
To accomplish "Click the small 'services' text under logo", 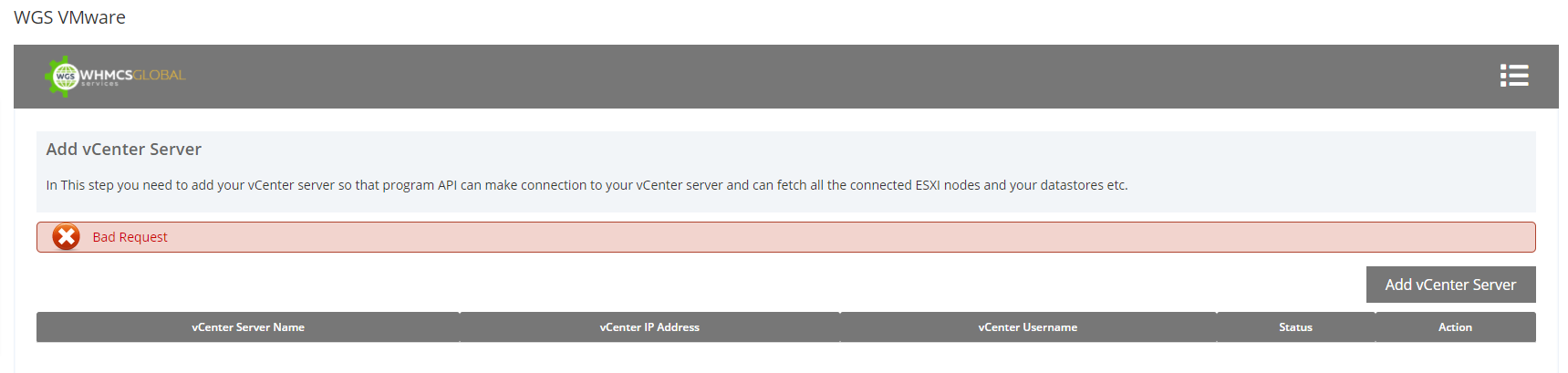I will (100, 84).
